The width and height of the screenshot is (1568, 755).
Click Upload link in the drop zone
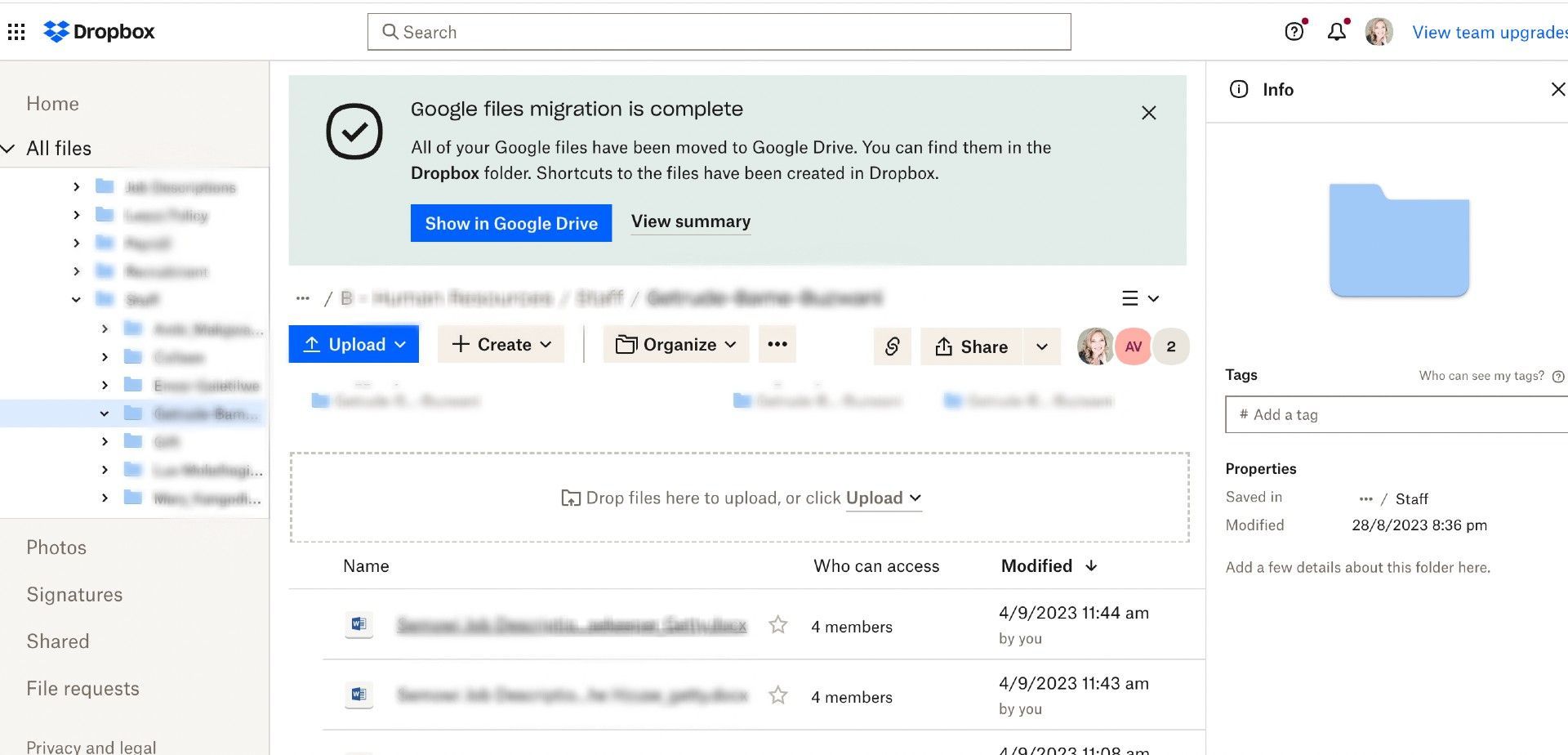point(884,498)
